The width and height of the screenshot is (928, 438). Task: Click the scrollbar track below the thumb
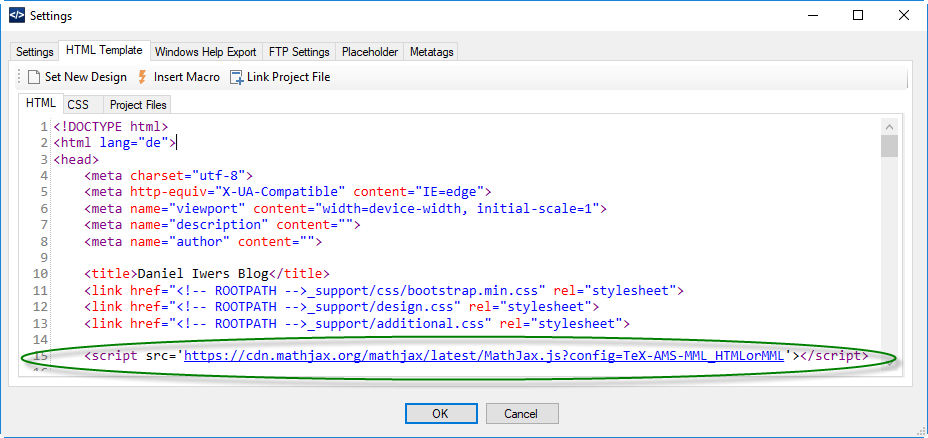coord(889,255)
